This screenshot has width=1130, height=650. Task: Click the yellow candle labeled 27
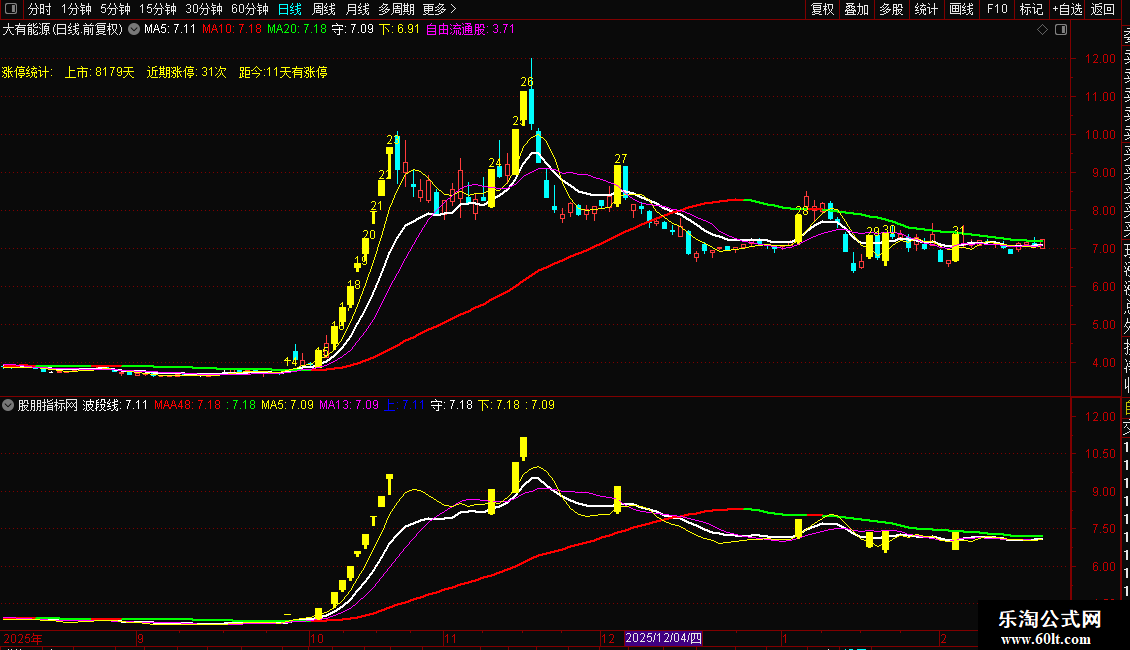618,186
